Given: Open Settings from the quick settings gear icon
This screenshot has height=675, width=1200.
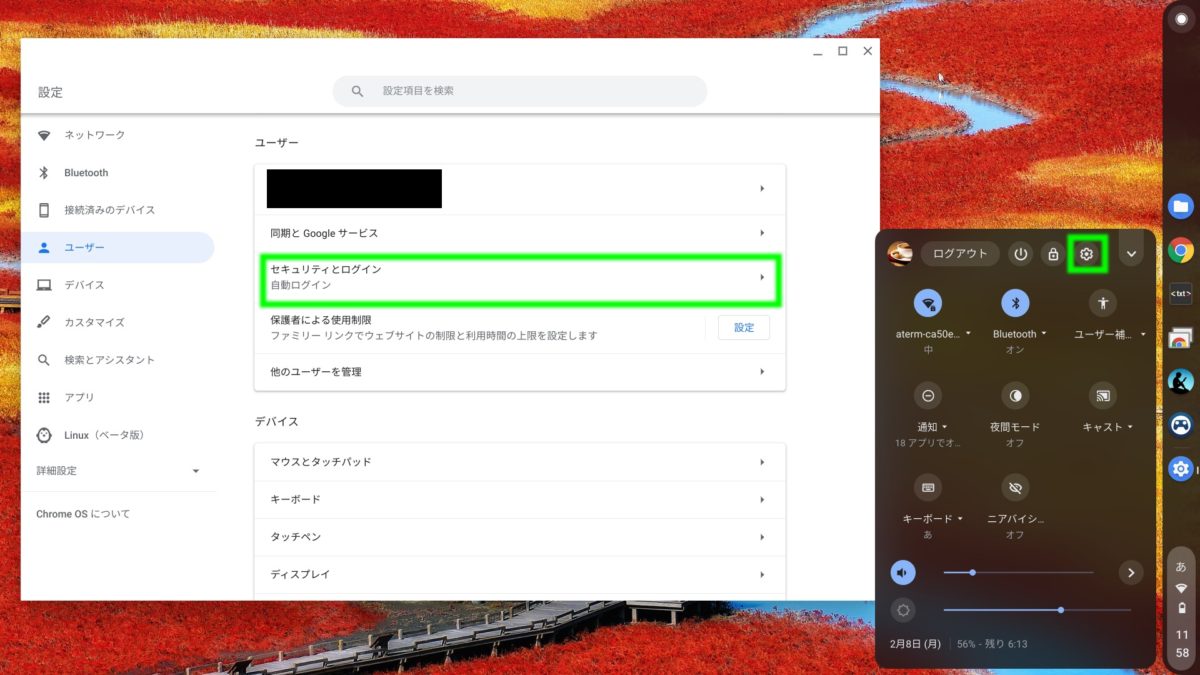Looking at the screenshot, I should (x=1086, y=254).
